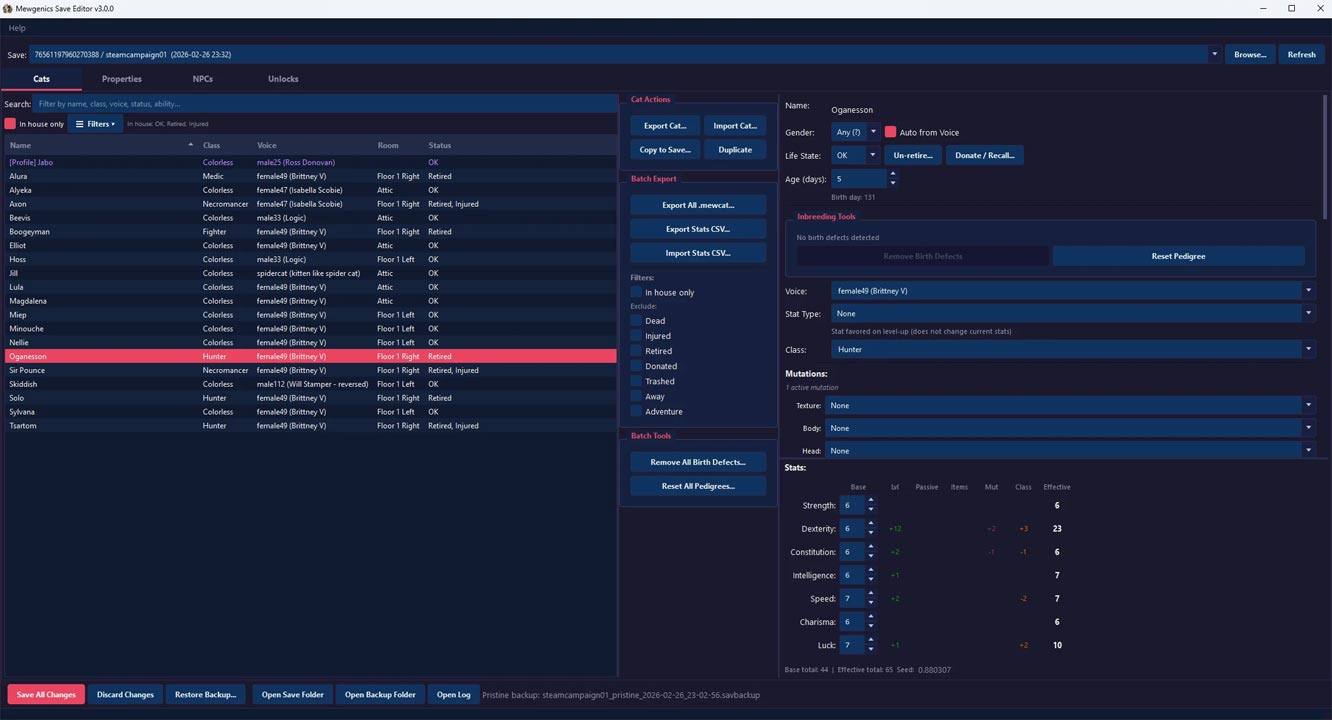
Task: Open the Filters menu button
Action: pos(95,124)
